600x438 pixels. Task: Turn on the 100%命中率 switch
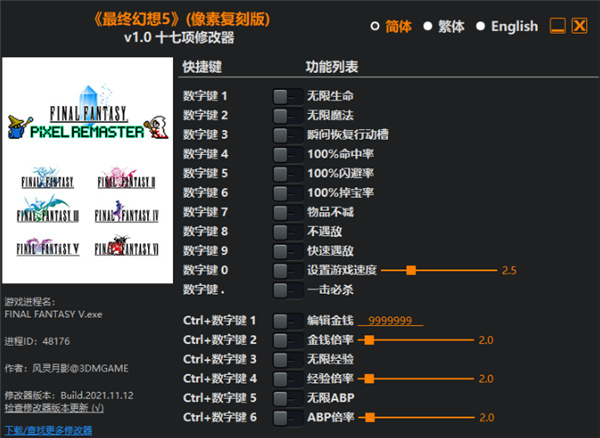(288, 155)
